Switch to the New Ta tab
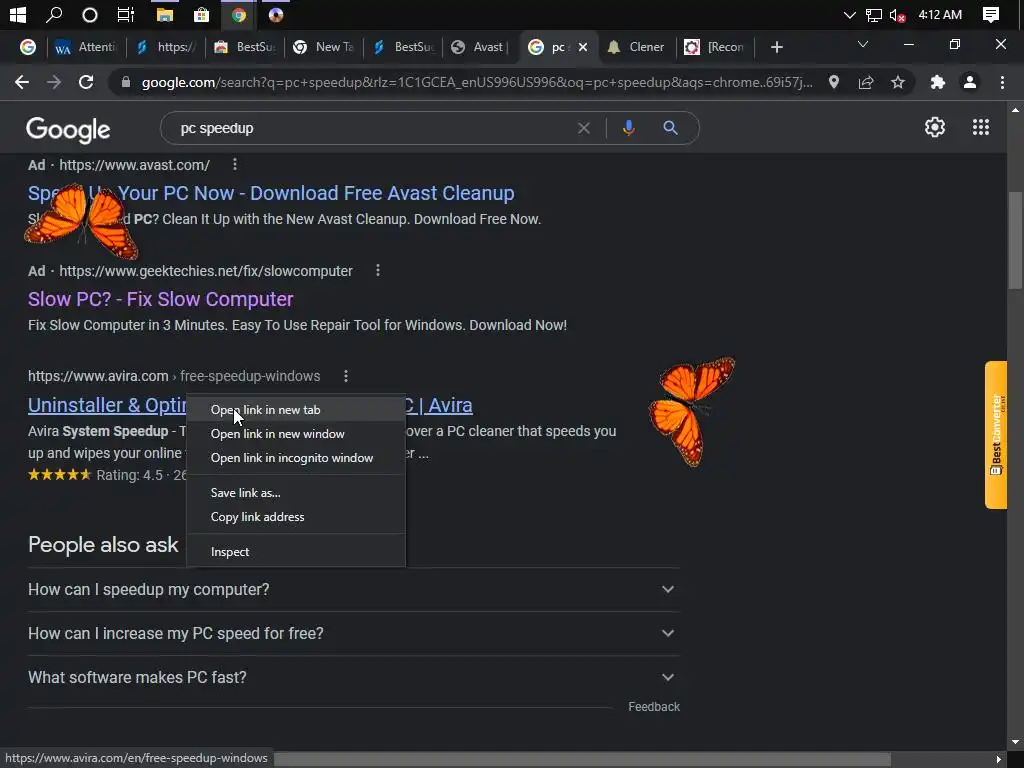1024x768 pixels. [324, 47]
